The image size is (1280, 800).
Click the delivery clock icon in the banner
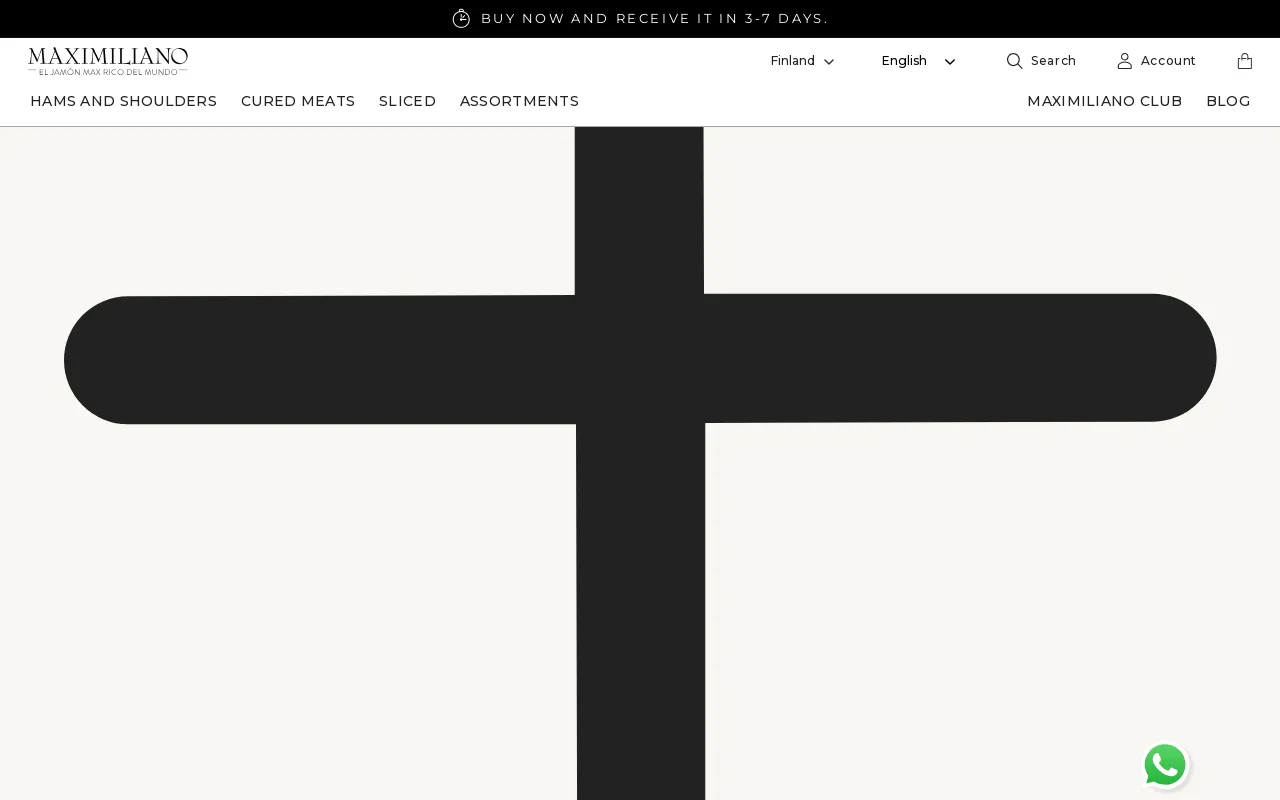pos(461,18)
